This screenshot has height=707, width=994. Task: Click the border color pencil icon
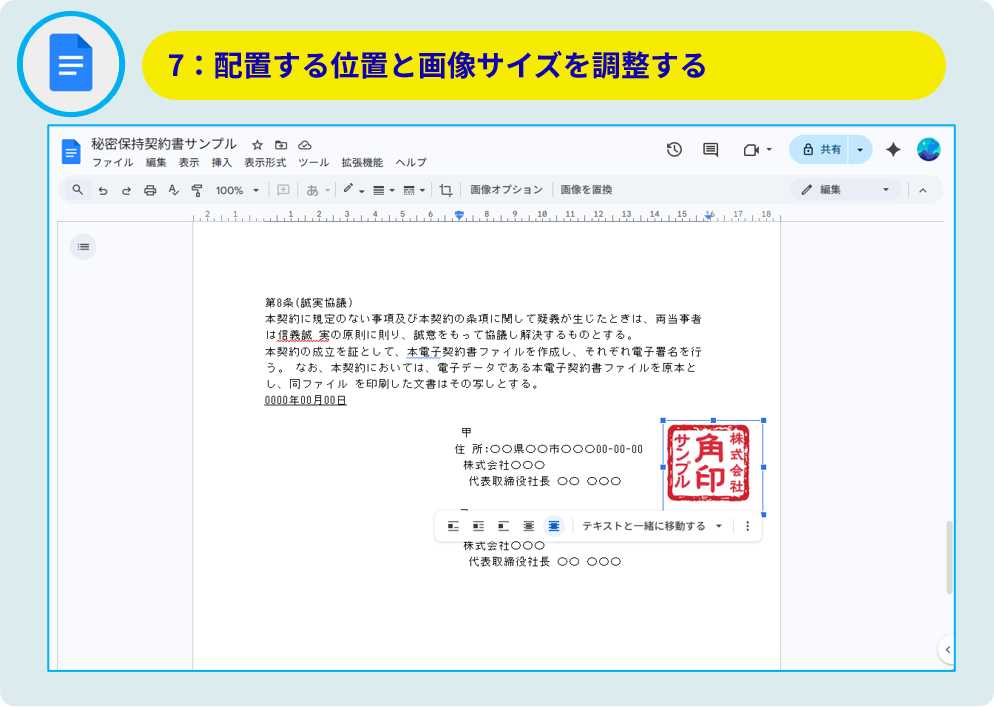coord(349,190)
